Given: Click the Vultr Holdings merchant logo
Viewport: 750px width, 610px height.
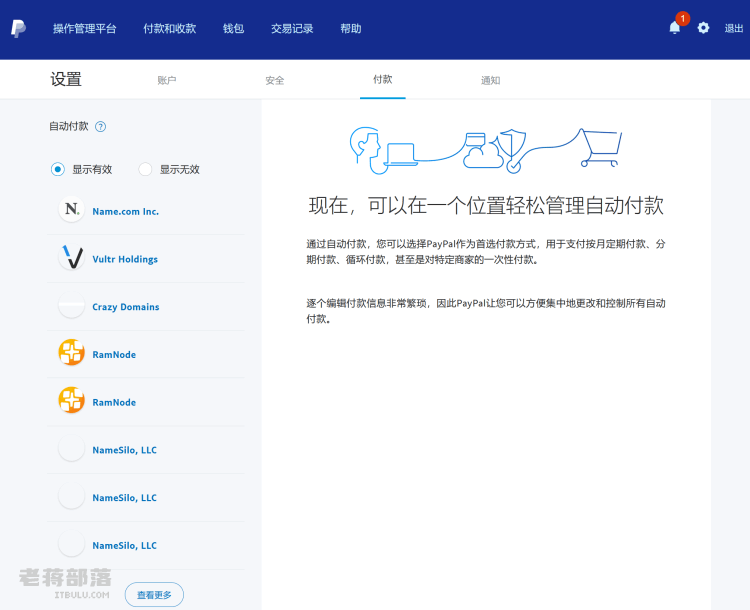Looking at the screenshot, I should 71,257.
